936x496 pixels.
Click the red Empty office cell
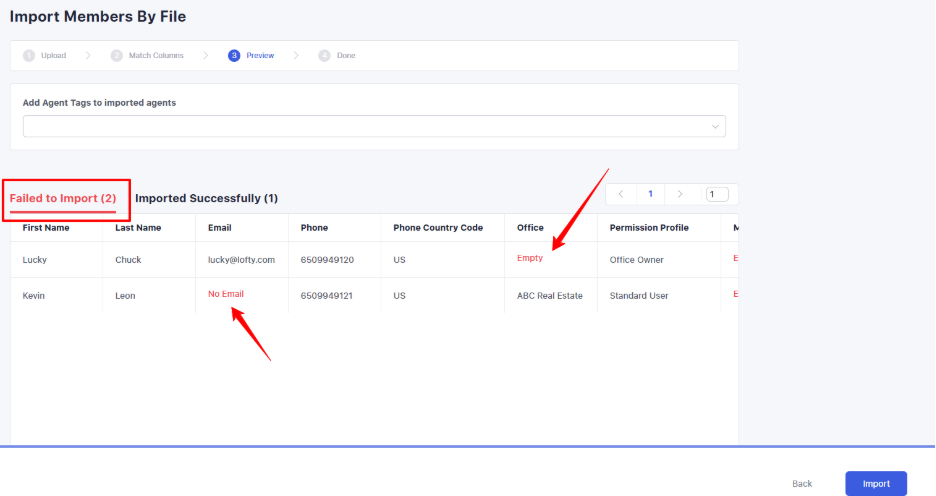(x=530, y=258)
